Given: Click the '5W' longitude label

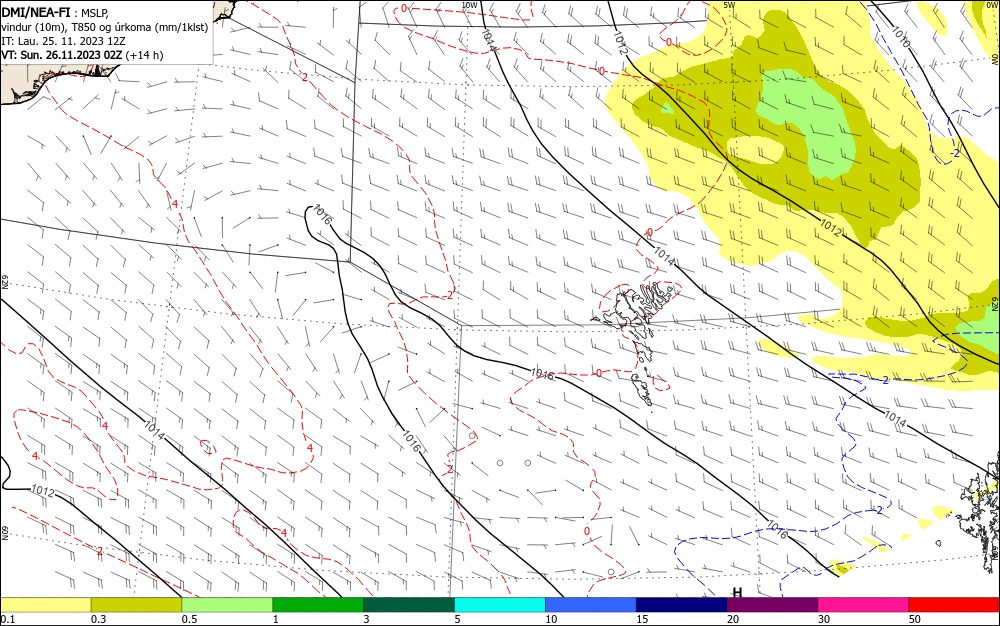Looking at the screenshot, I should (730, 5).
